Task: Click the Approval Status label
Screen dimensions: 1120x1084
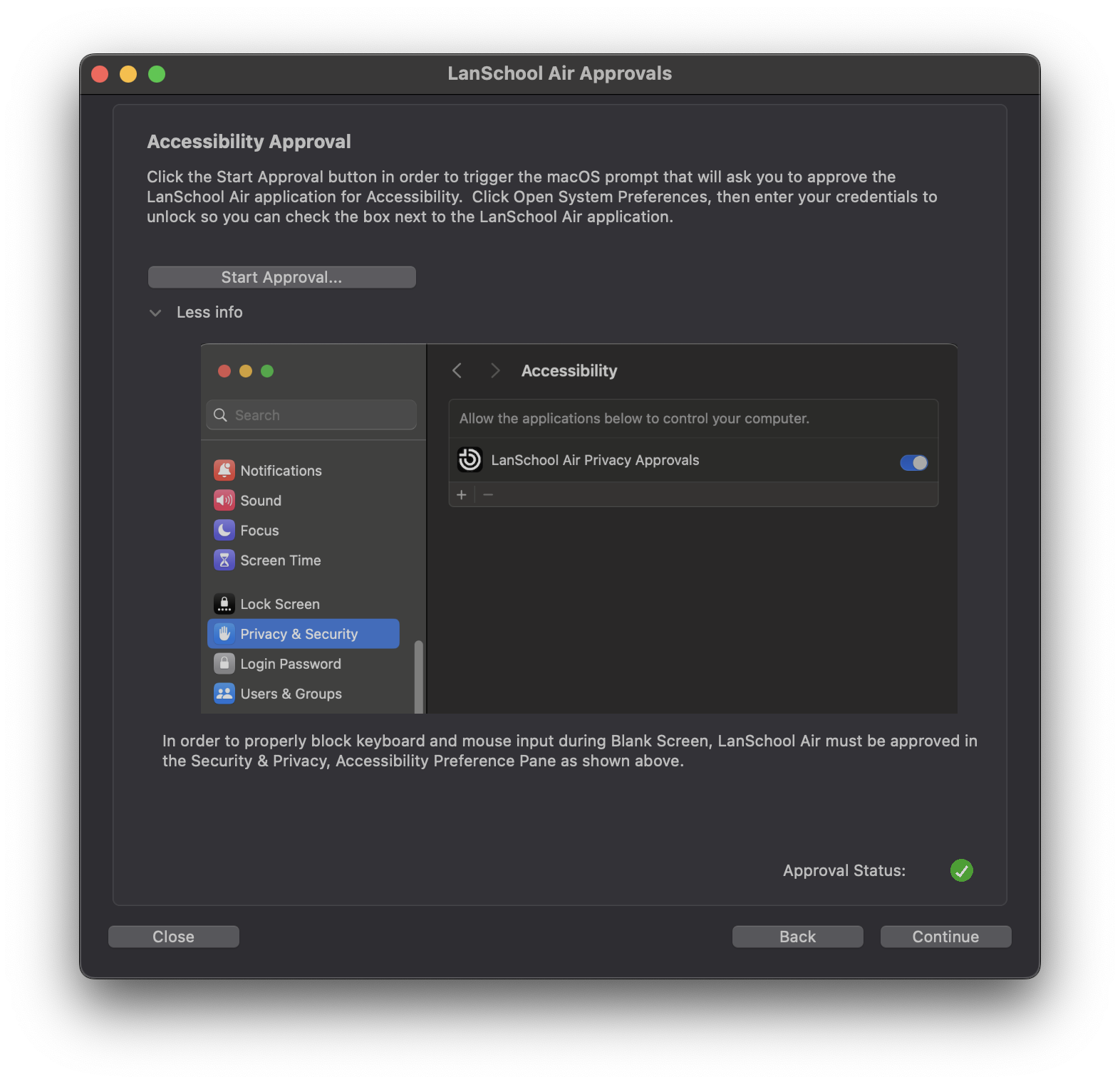Action: pyautogui.click(x=844, y=870)
